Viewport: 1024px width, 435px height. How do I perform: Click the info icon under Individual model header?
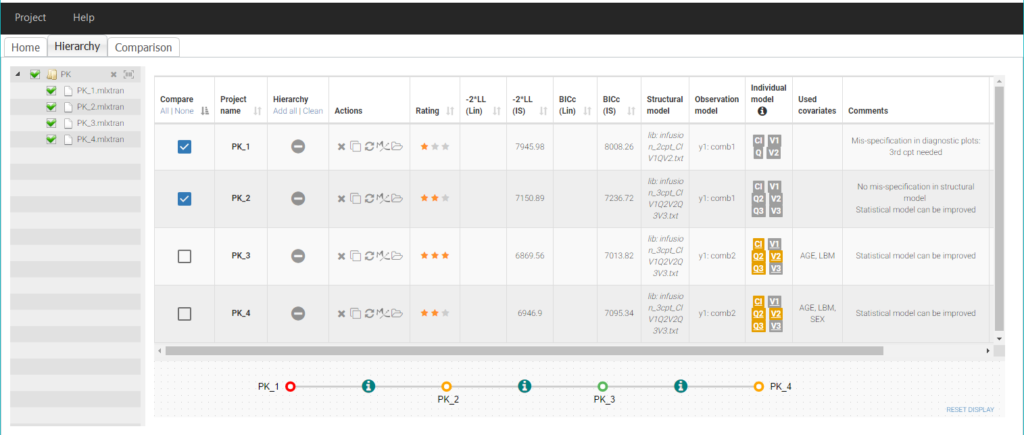tap(766, 112)
